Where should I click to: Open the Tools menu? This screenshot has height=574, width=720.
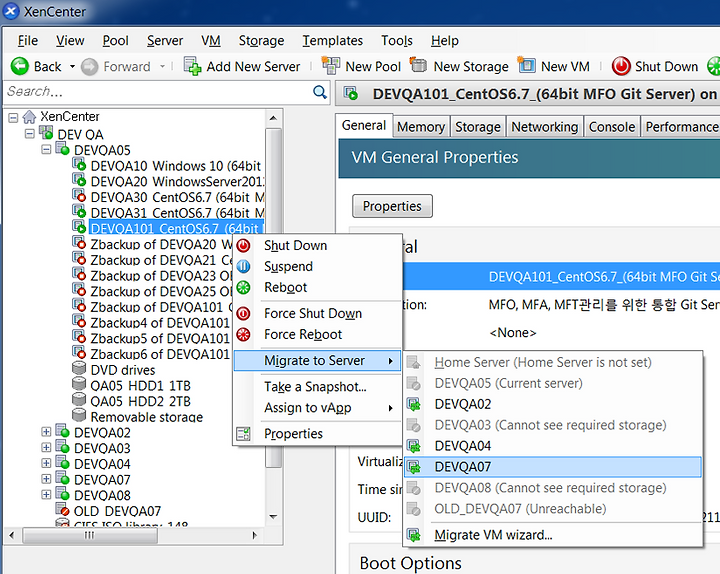point(397,41)
